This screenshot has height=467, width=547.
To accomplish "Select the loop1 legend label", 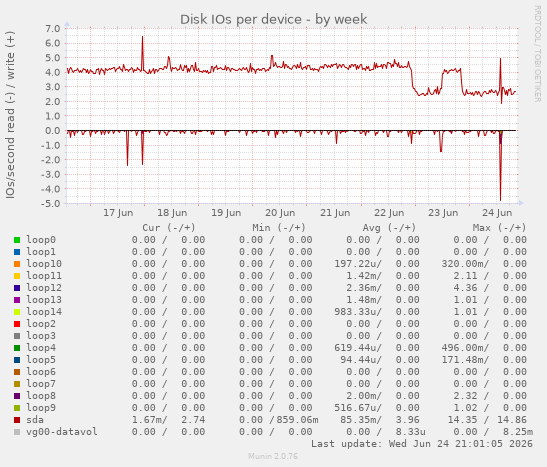I will click(41, 252).
